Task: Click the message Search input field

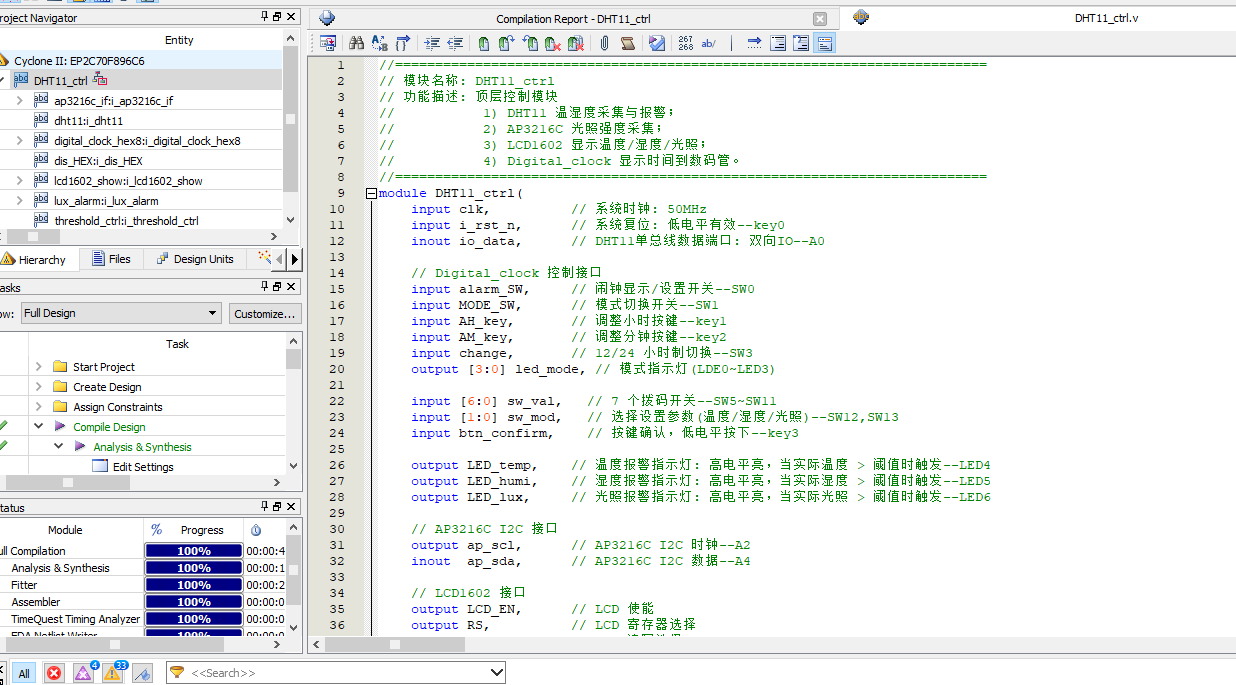Action: [337, 673]
